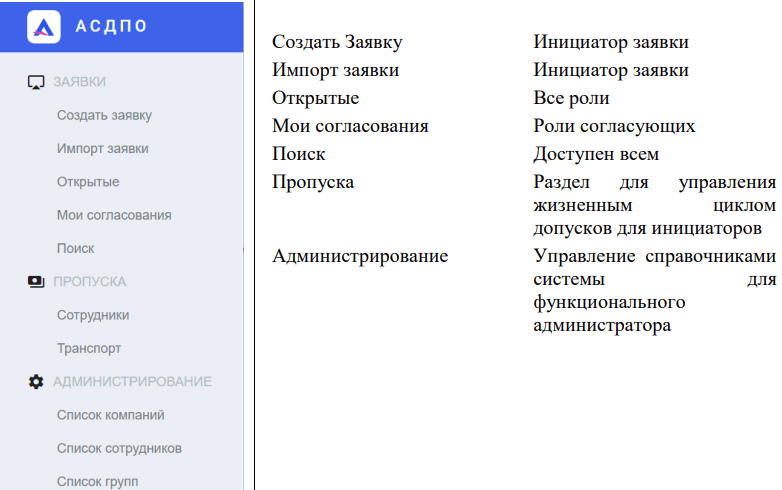782x490 pixels.
Task: Open Список компаний in the sidebar
Action: click(110, 415)
